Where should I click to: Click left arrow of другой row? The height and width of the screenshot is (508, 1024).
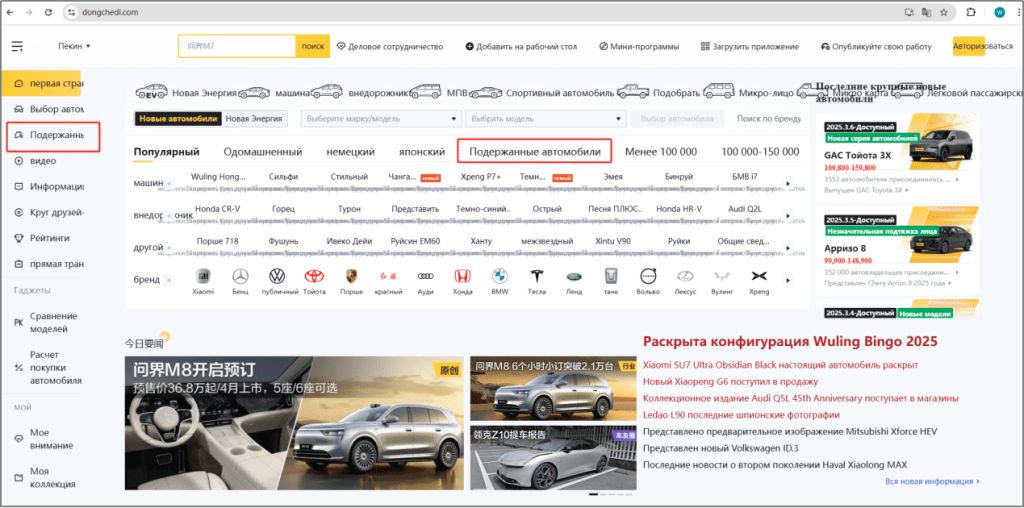(x=170, y=248)
